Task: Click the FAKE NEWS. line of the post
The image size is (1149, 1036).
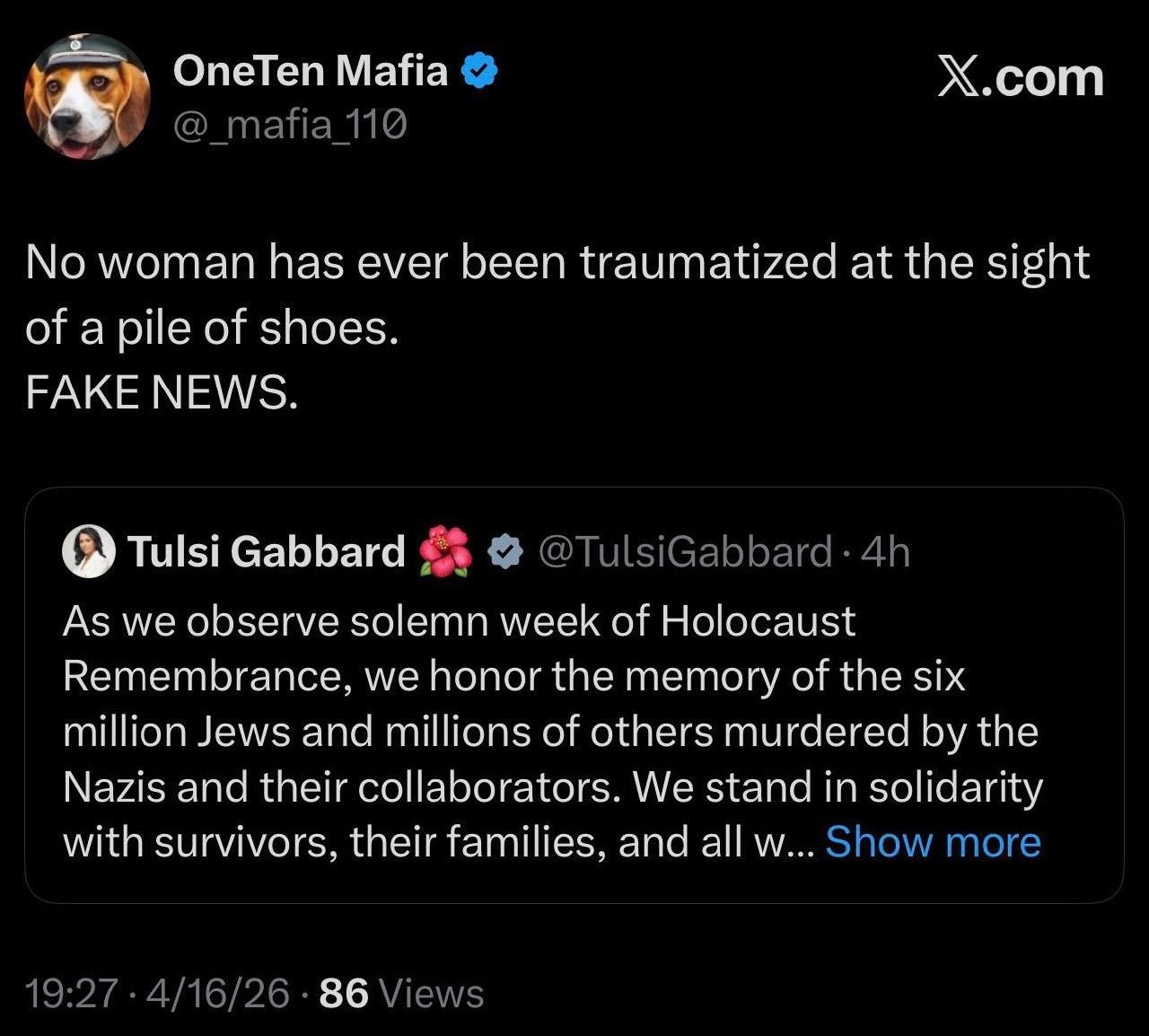Action: (x=162, y=391)
